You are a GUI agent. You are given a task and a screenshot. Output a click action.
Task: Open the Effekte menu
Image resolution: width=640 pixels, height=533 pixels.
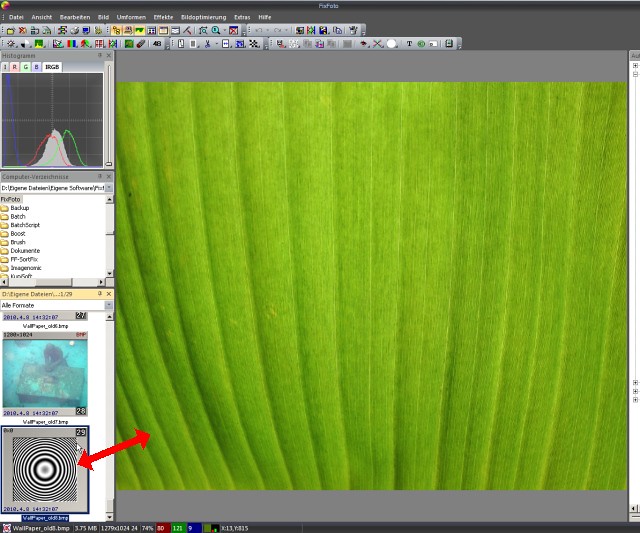pyautogui.click(x=163, y=17)
